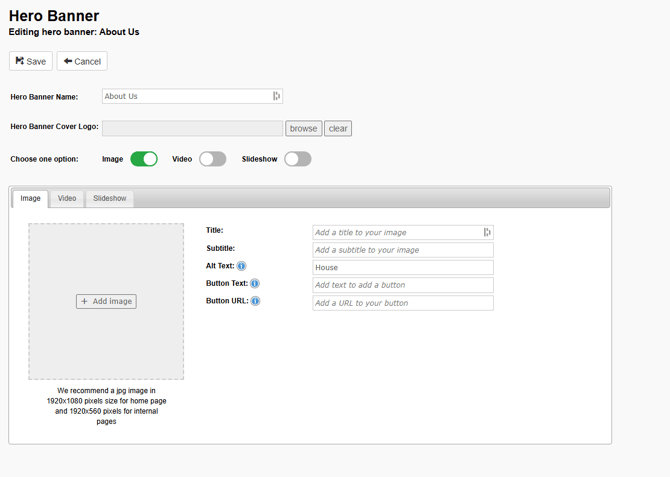This screenshot has width=670, height=477.
Task: Click the info icon next to Alt Text
Action: tap(241, 266)
